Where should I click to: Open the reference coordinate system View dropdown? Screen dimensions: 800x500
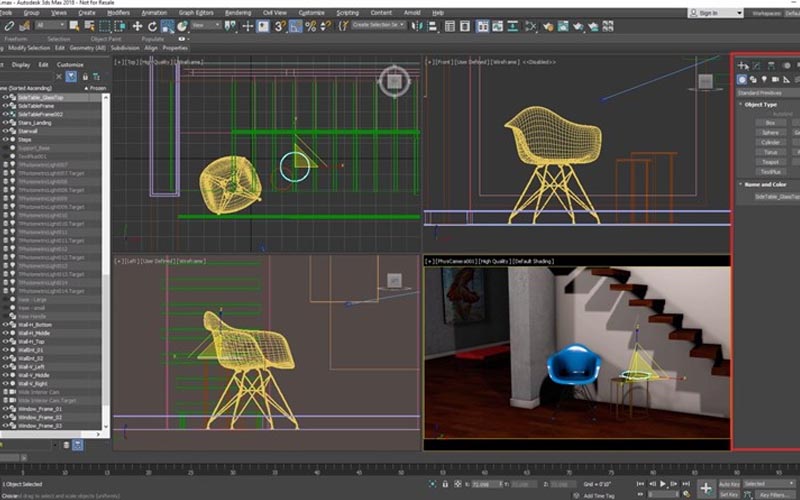206,24
